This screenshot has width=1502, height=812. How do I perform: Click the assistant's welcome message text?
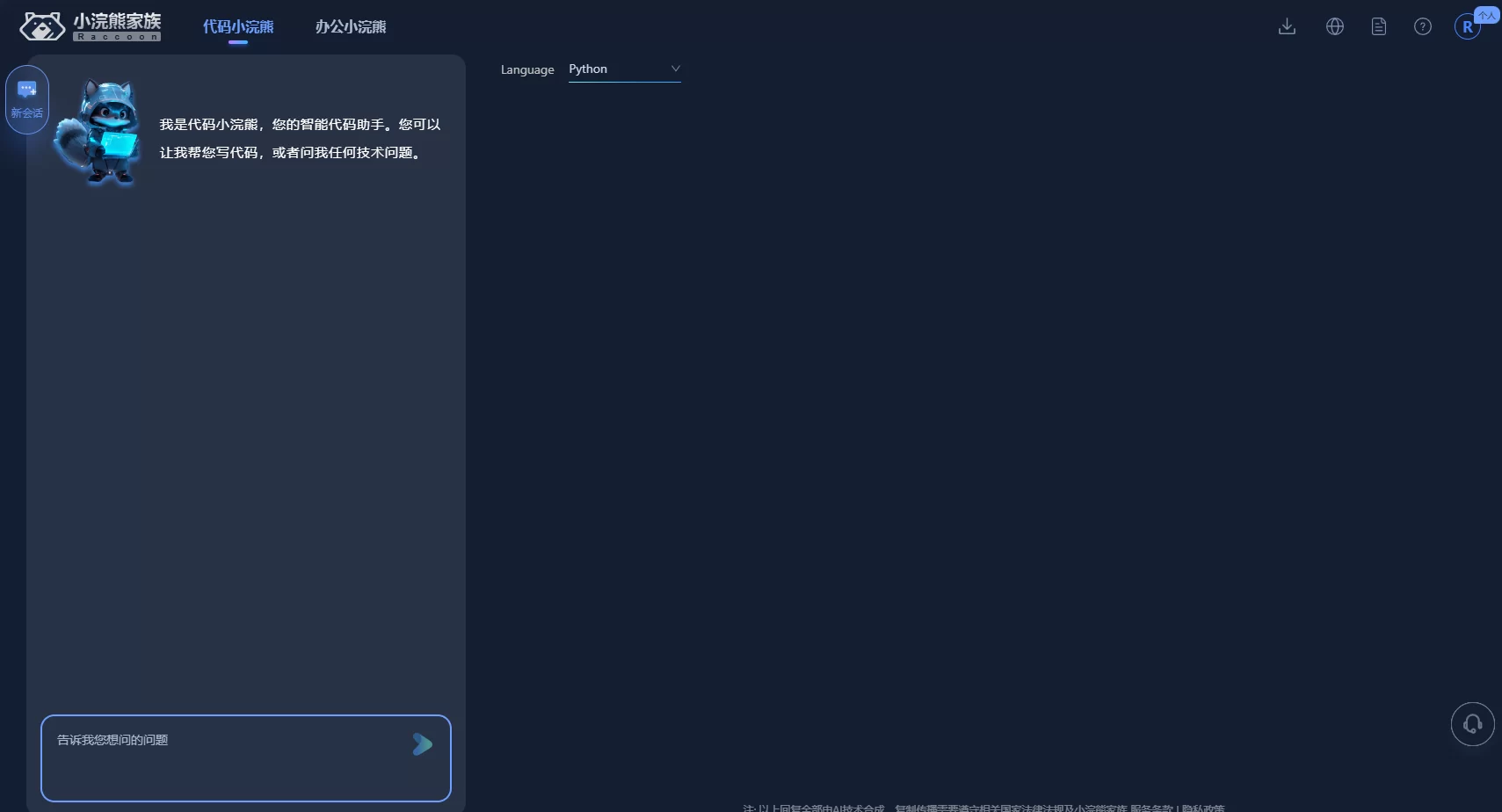[300, 138]
